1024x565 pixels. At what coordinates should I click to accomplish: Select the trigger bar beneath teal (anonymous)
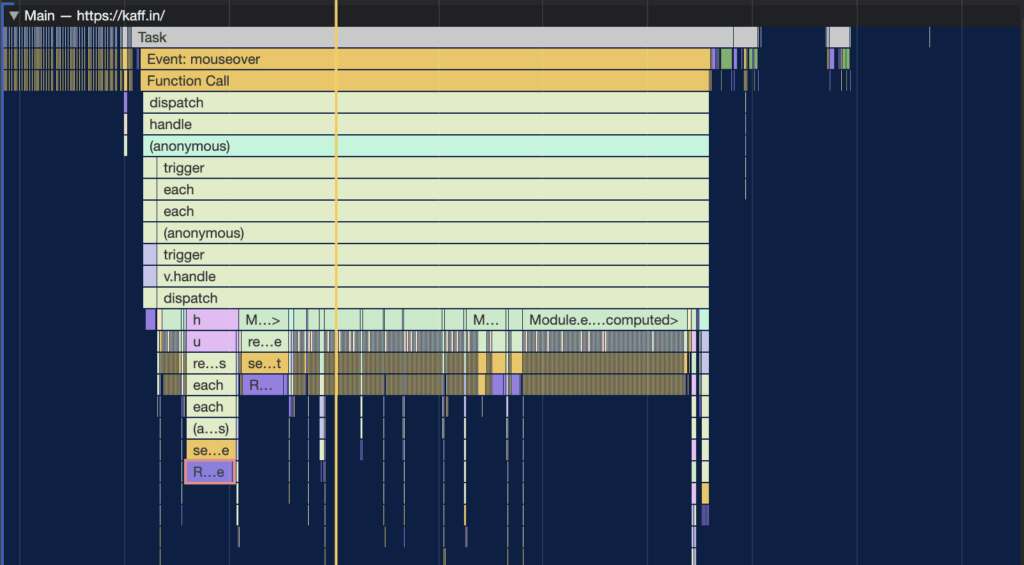(x=432, y=168)
